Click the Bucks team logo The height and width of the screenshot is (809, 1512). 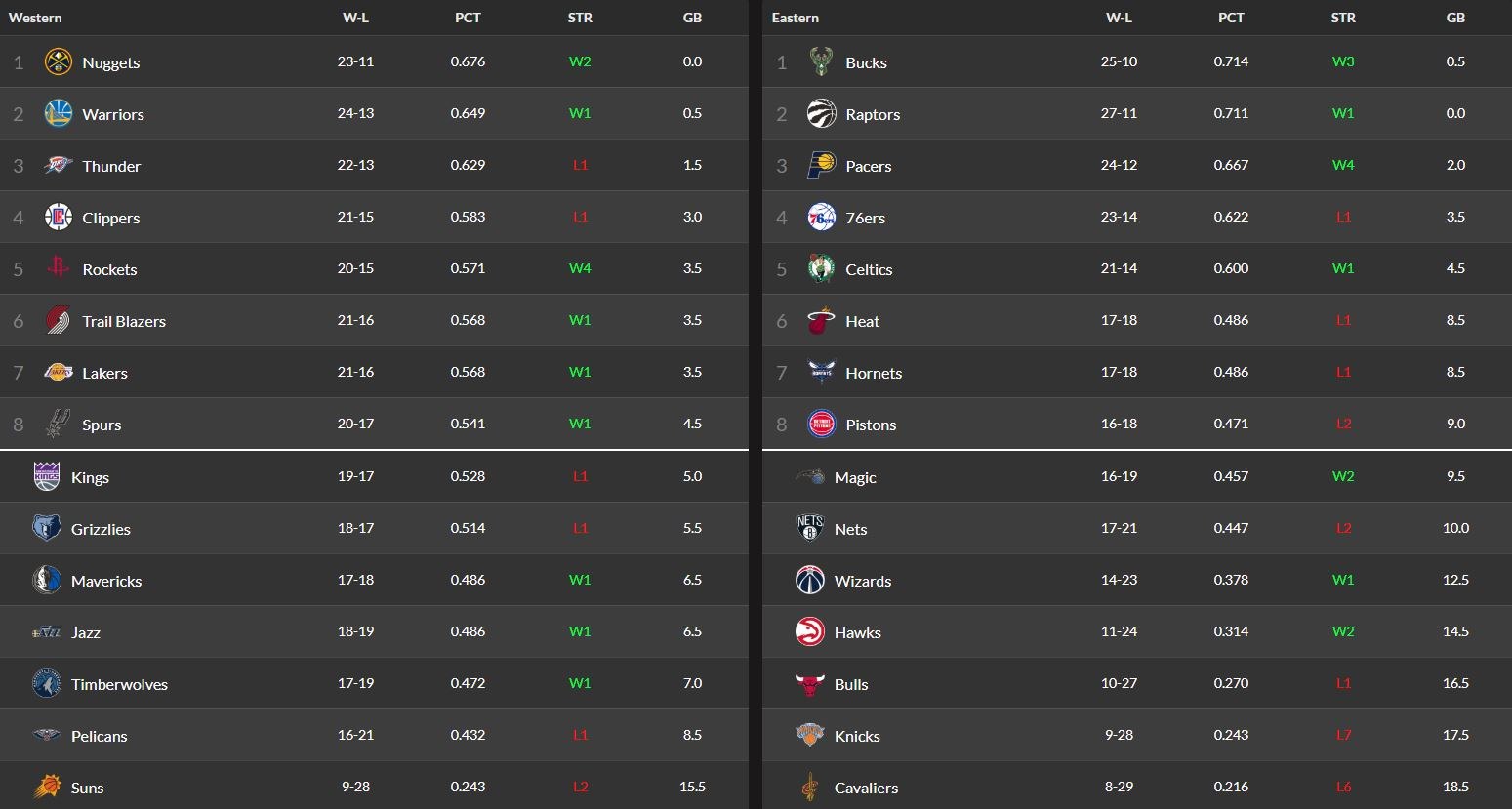pos(821,62)
